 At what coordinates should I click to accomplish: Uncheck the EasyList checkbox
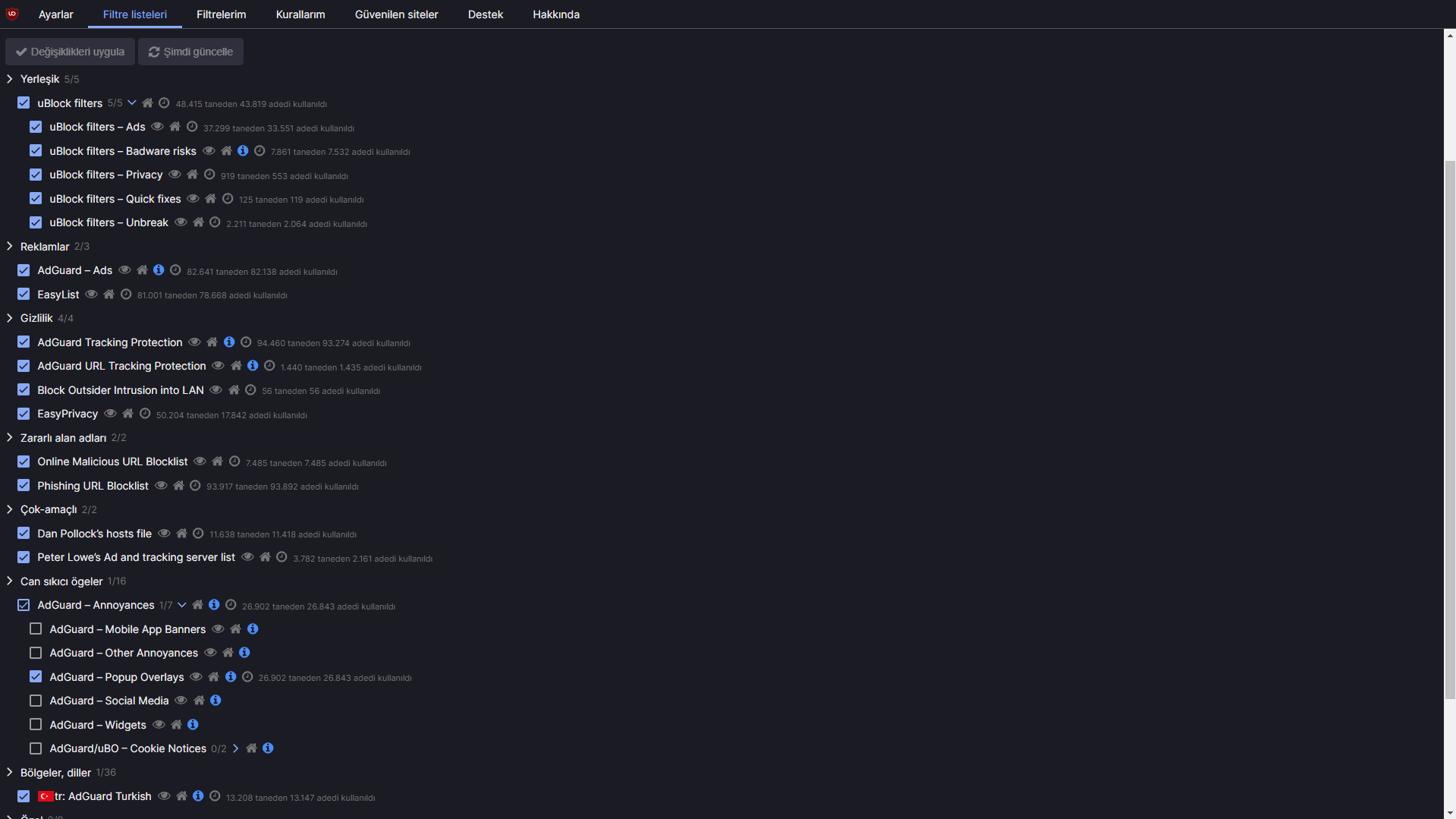(24, 294)
